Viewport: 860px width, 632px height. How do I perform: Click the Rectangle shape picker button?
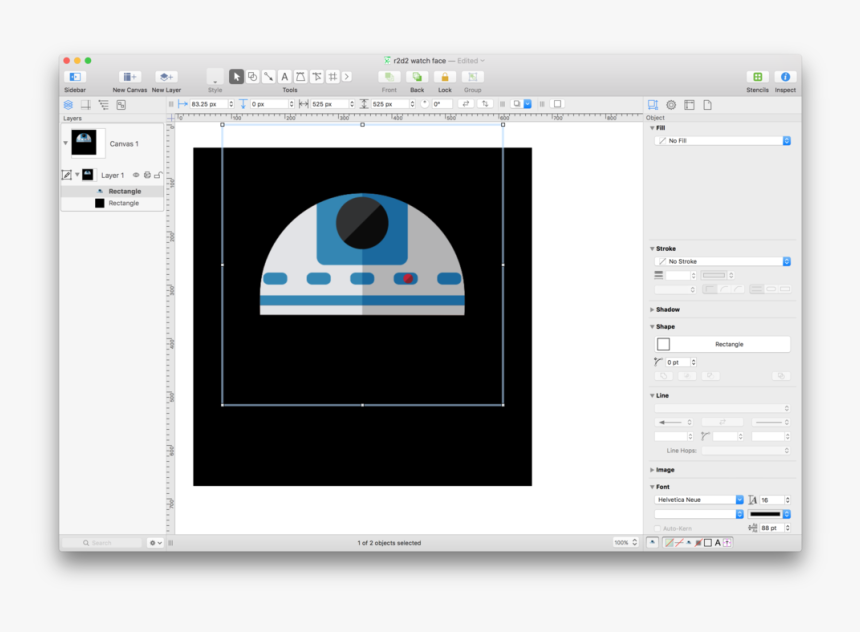coord(722,344)
